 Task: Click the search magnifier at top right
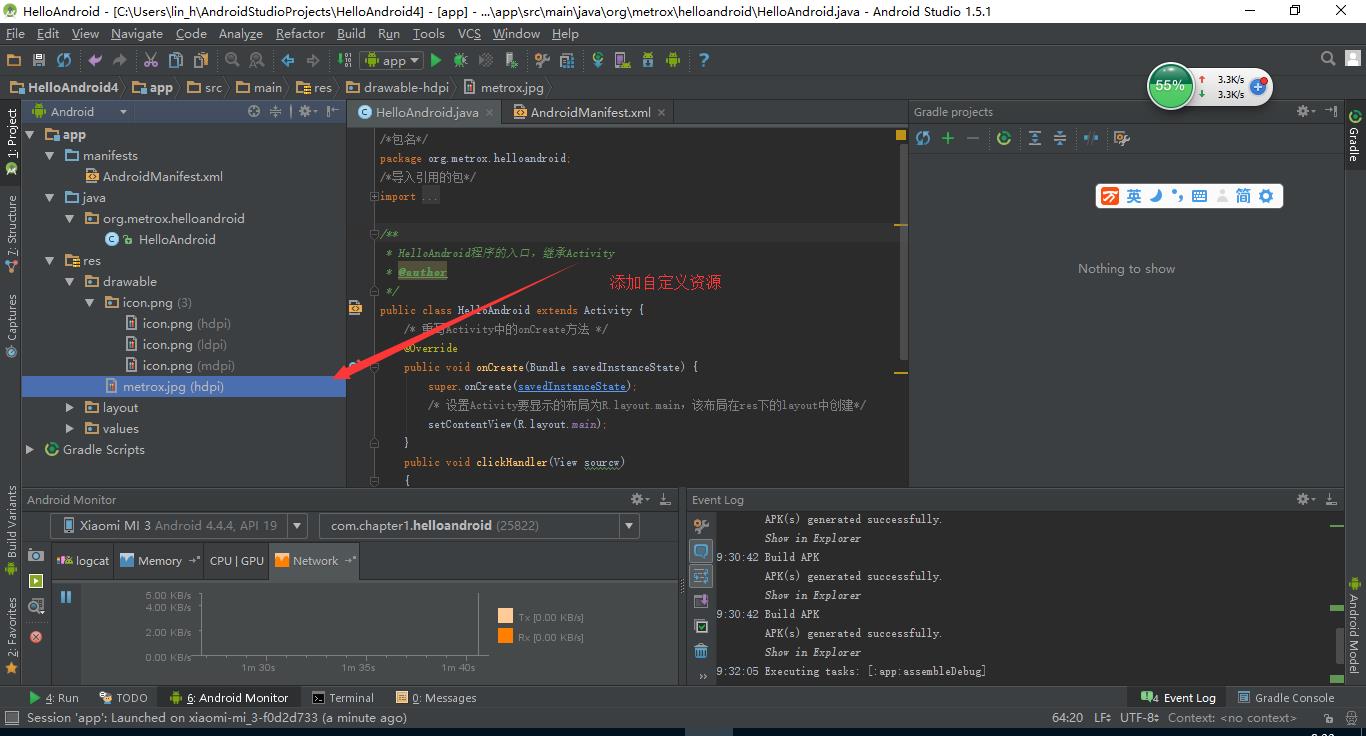point(1329,60)
